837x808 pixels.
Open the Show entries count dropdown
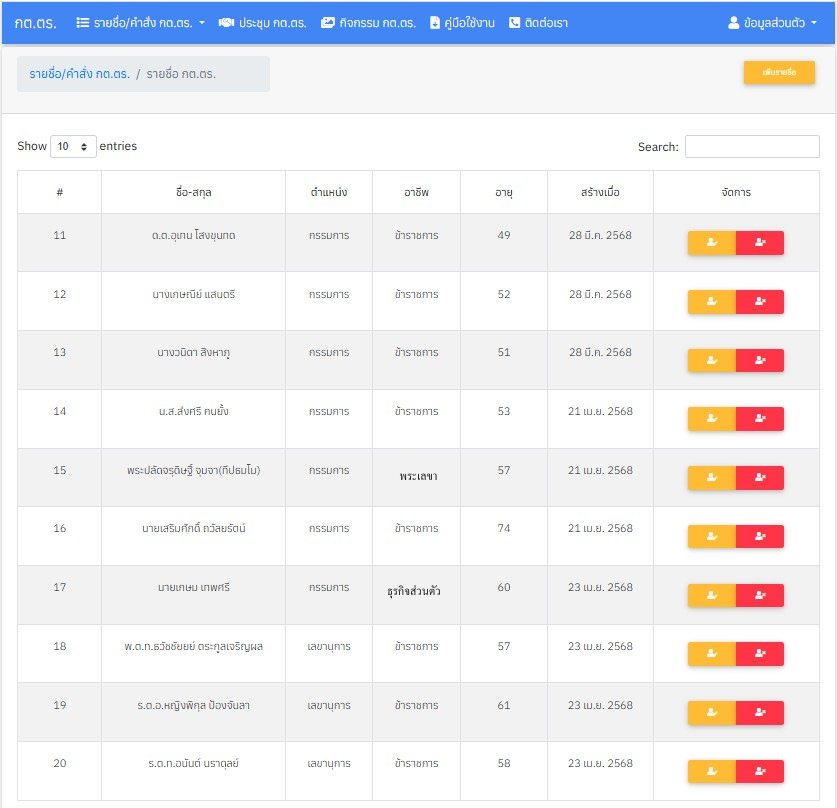pos(73,147)
